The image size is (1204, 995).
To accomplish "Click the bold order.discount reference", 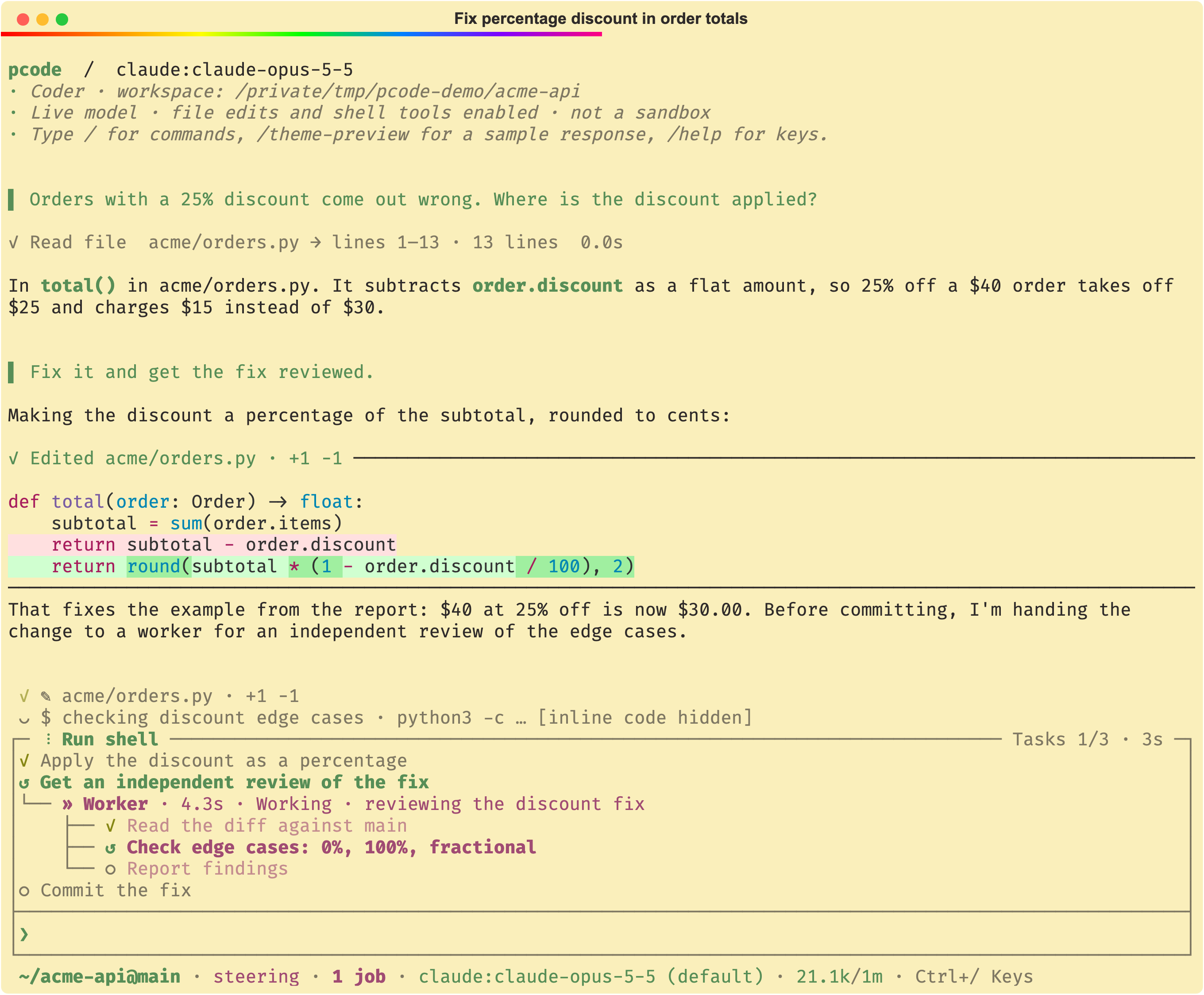I will [x=547, y=285].
